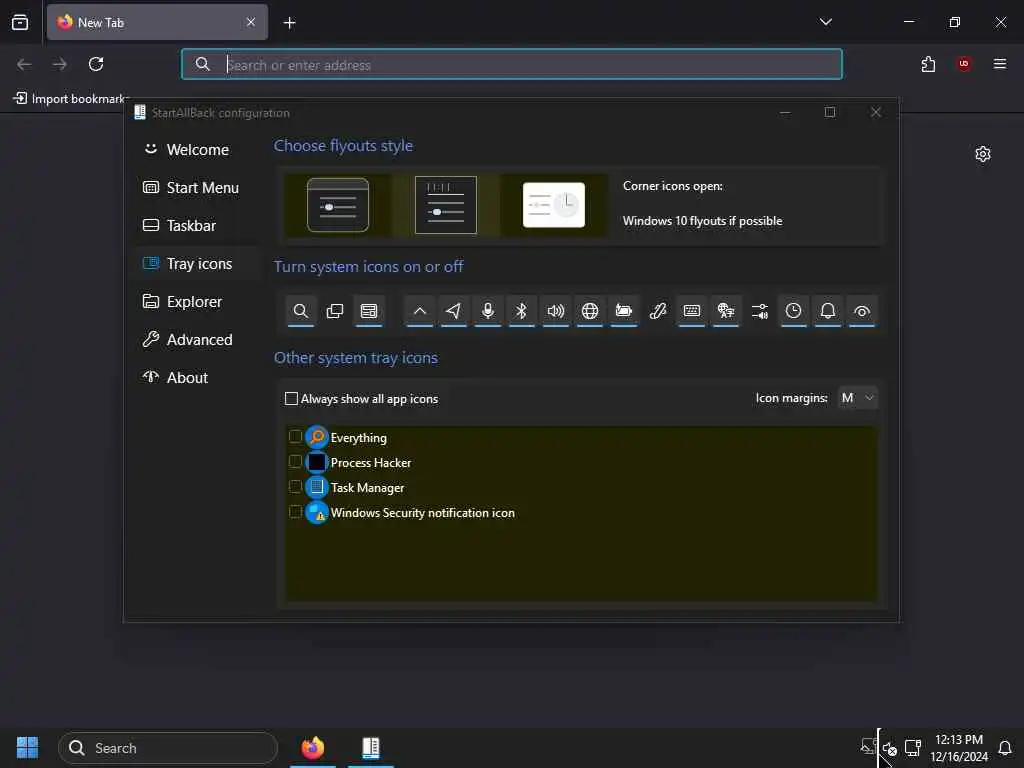
Task: Click Import bookmarks link
Action: pyautogui.click(x=70, y=99)
